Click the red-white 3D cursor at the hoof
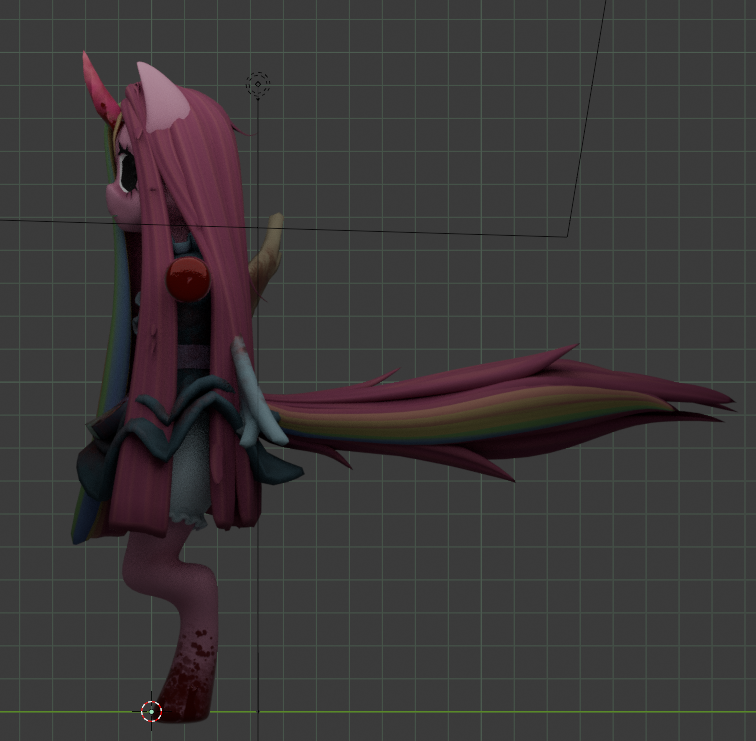 click(151, 711)
